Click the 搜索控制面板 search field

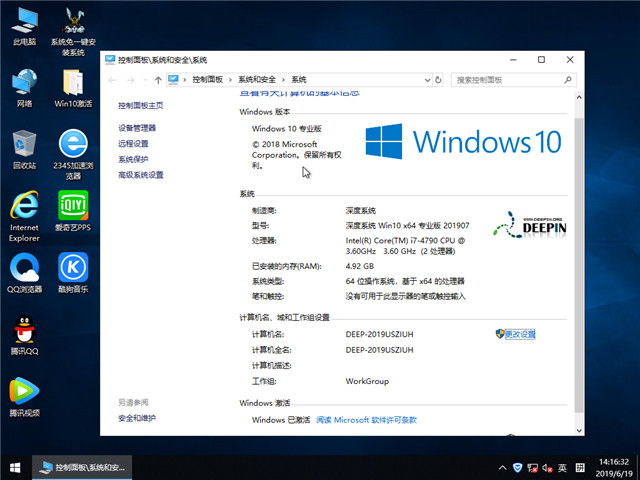click(x=513, y=80)
